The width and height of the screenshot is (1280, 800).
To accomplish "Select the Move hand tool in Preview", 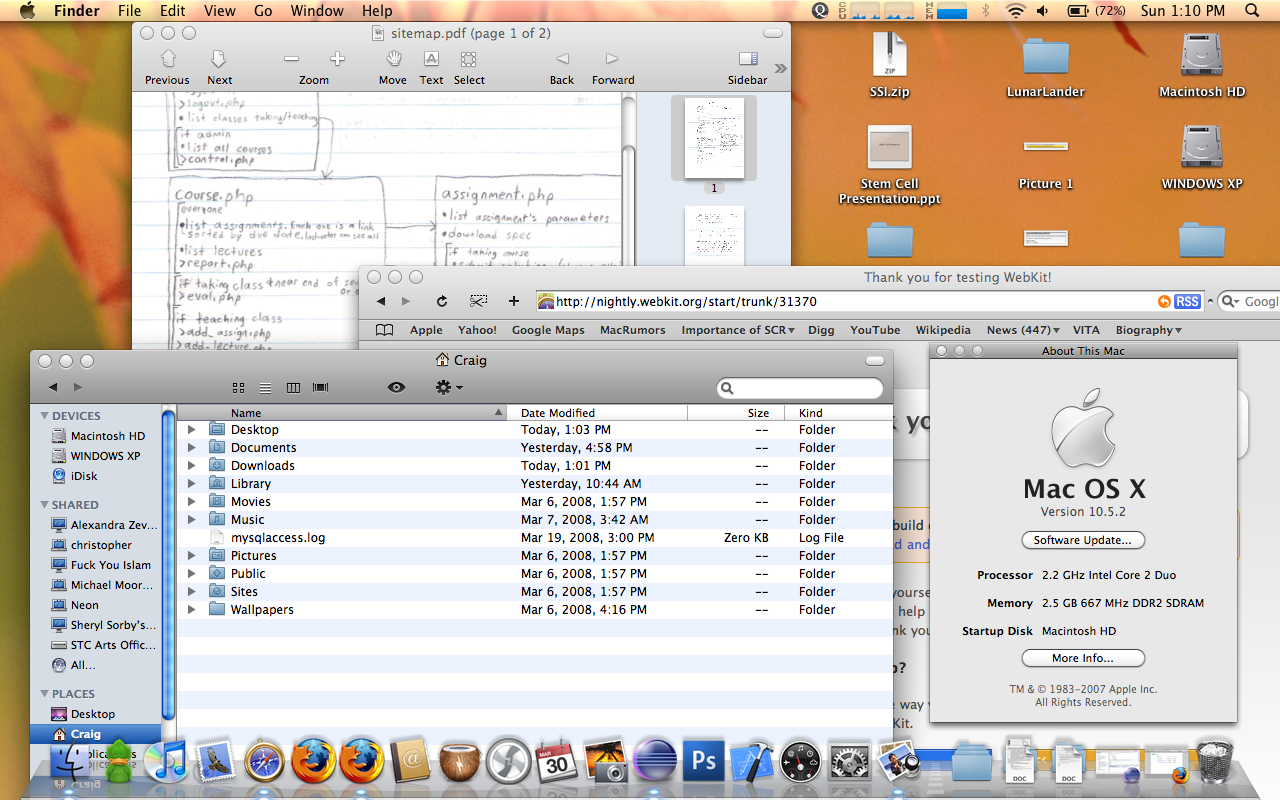I will 393,60.
